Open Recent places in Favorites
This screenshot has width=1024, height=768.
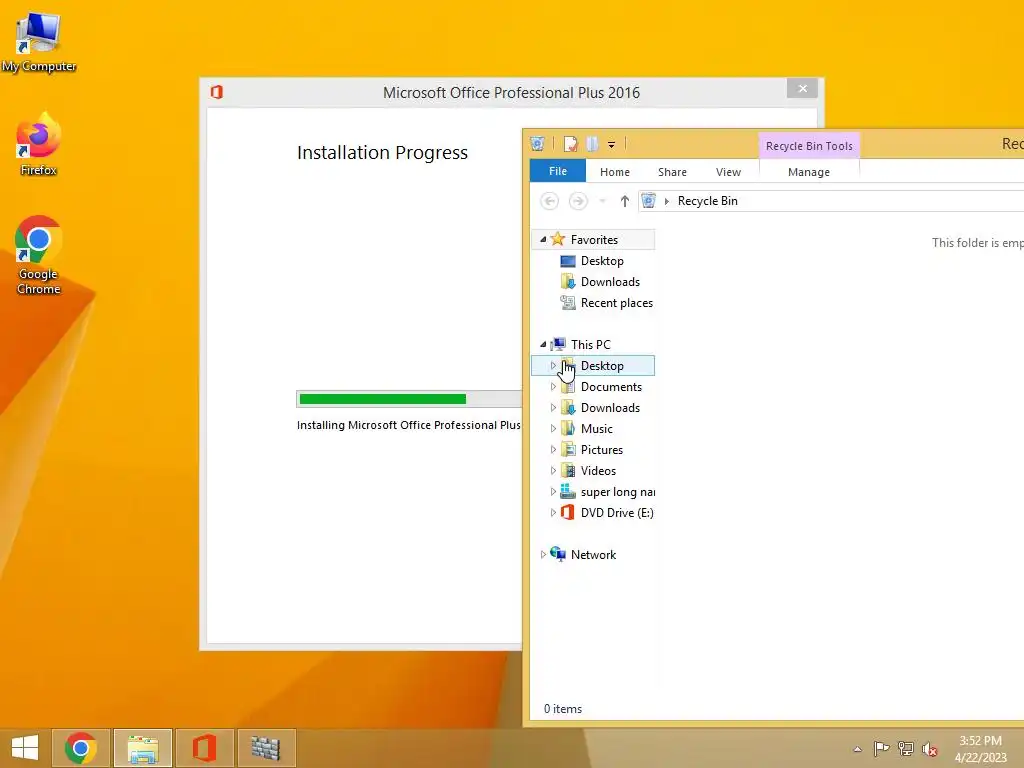616,303
